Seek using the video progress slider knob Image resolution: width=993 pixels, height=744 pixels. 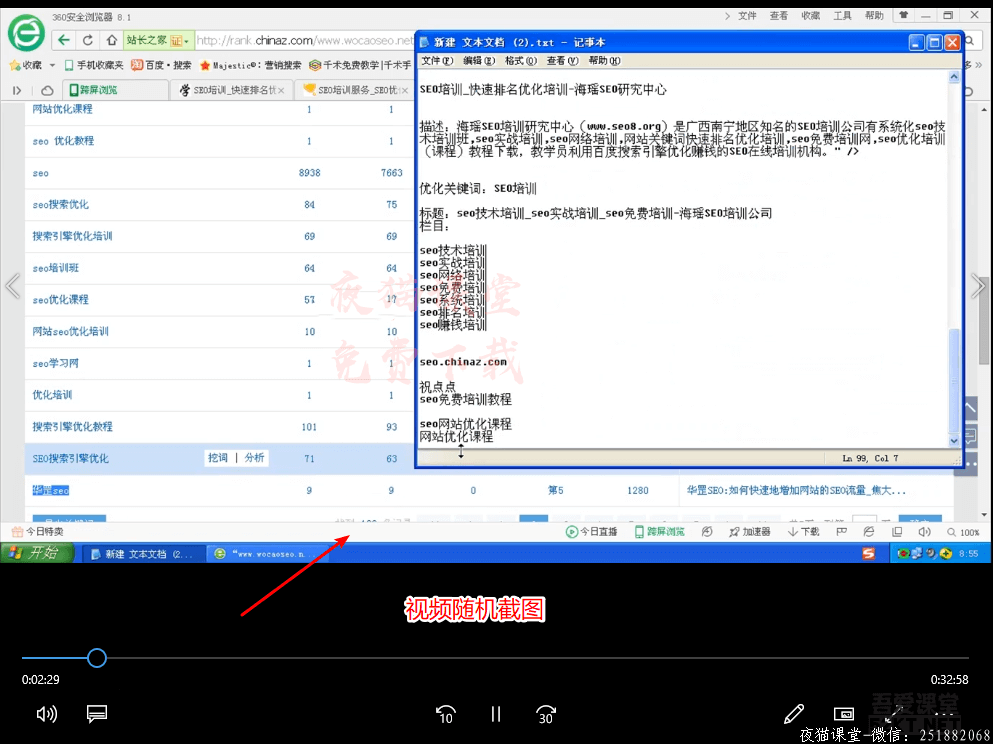pos(97,659)
